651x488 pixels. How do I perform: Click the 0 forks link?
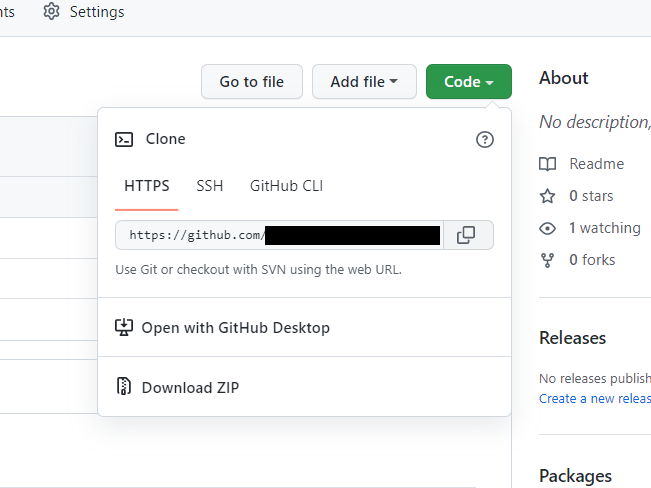(x=592, y=260)
